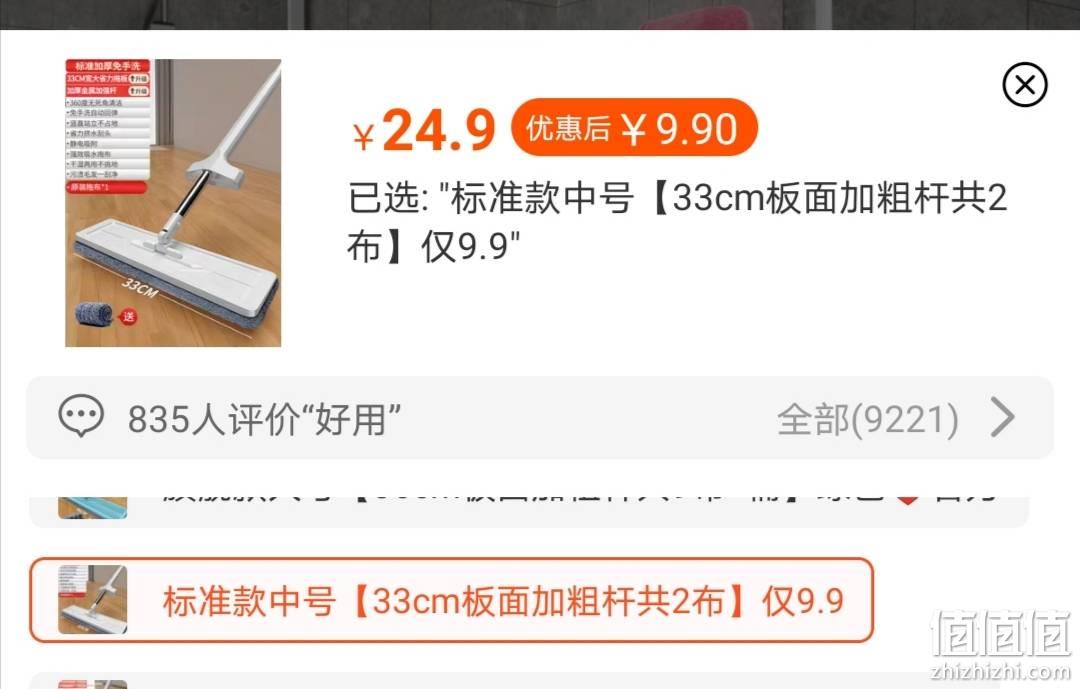Tap the red 送 gift badge in photo
Viewport: 1080px width, 689px height.
click(128, 316)
